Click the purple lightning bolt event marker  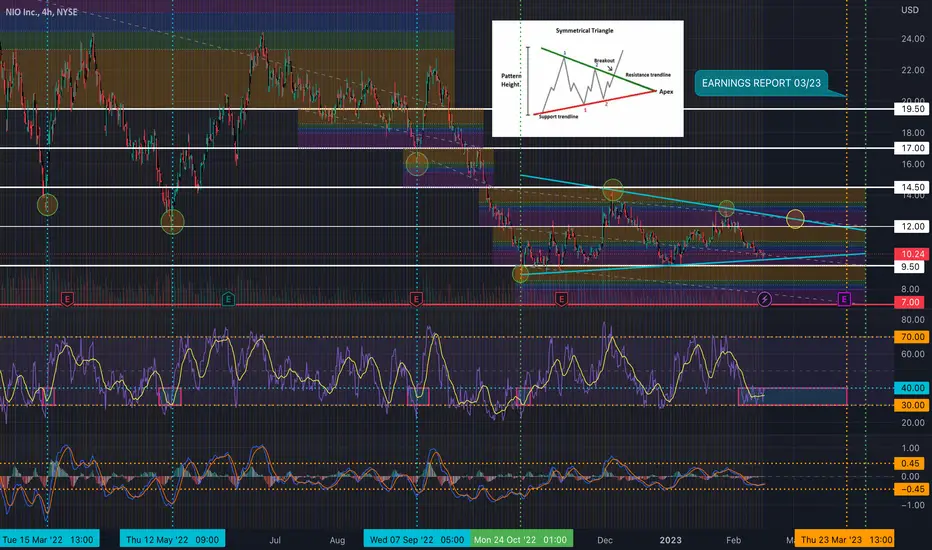[764, 298]
